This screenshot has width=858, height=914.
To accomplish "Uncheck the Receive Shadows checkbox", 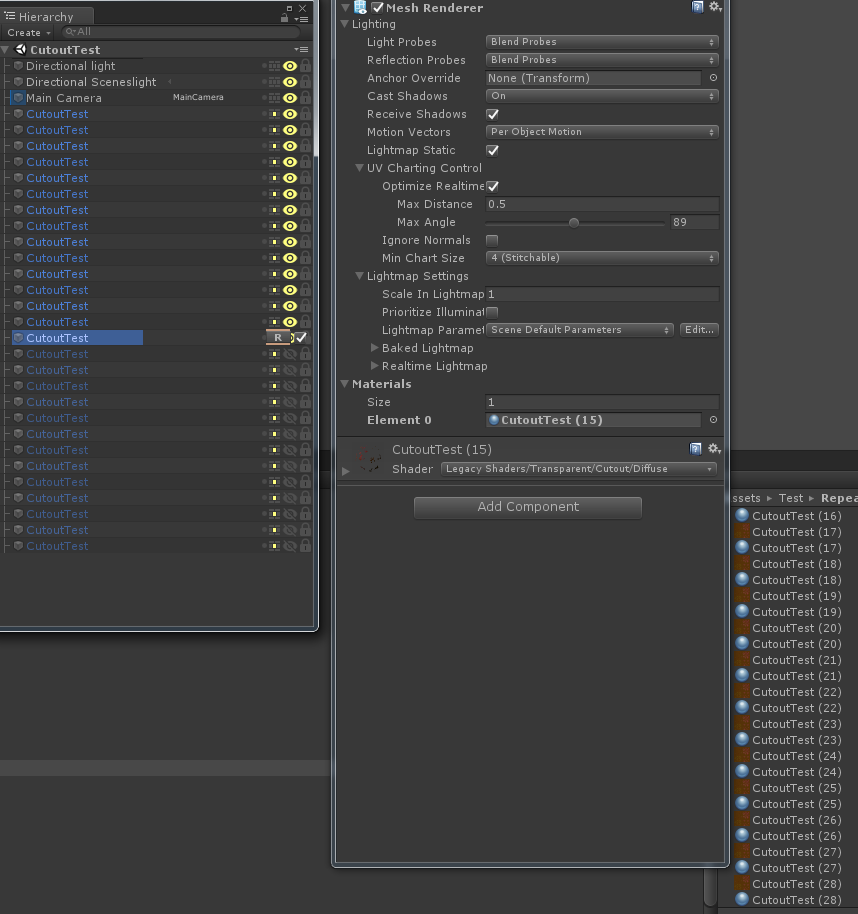I will (491, 114).
